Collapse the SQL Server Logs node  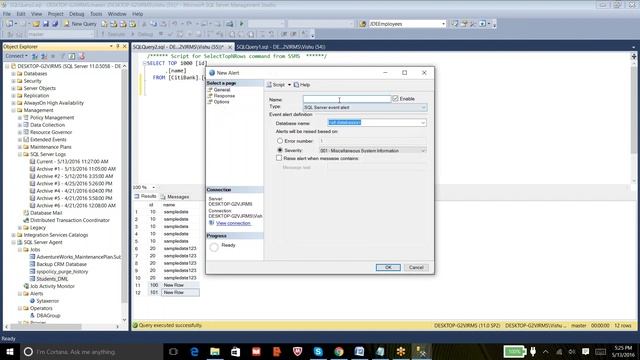20,154
